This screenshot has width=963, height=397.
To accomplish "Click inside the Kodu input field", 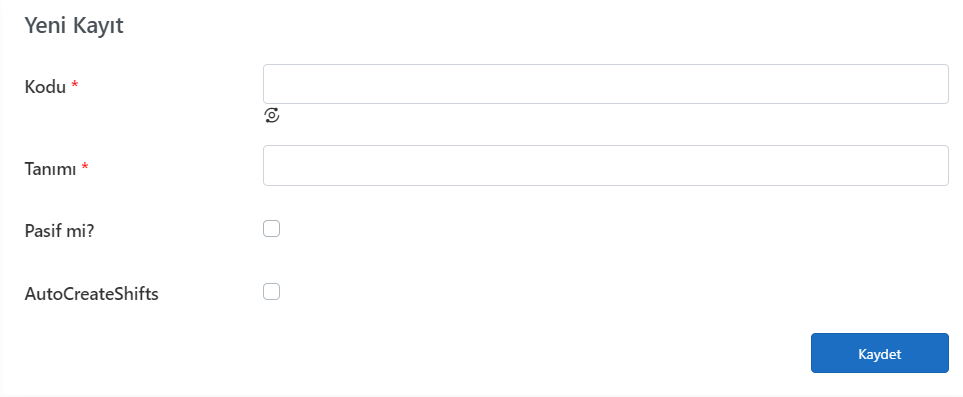I will click(x=606, y=84).
